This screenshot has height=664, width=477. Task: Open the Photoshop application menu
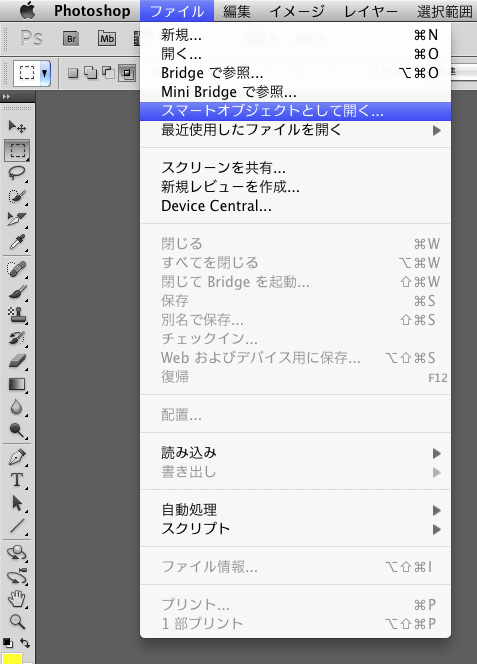tap(92, 11)
